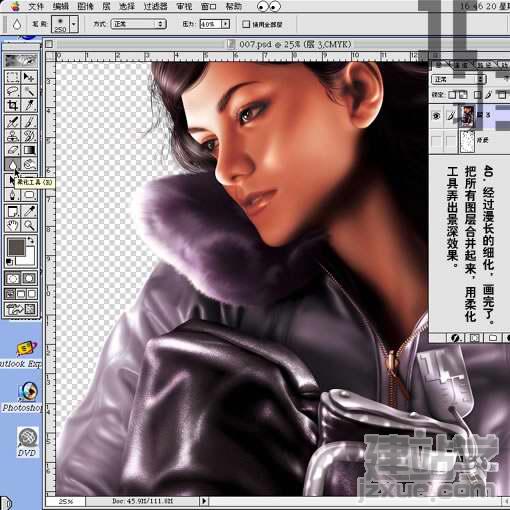Viewport: 510px width, 510px height.
Task: Select the Rectangular Marquee tool
Action: tap(12, 77)
